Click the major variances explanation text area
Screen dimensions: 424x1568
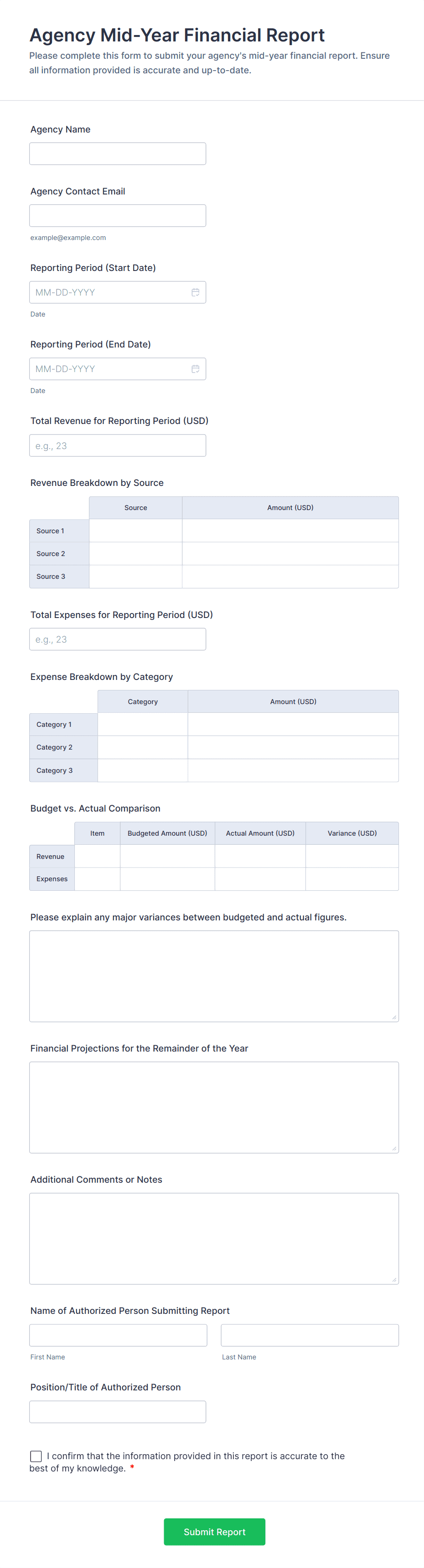(214, 976)
